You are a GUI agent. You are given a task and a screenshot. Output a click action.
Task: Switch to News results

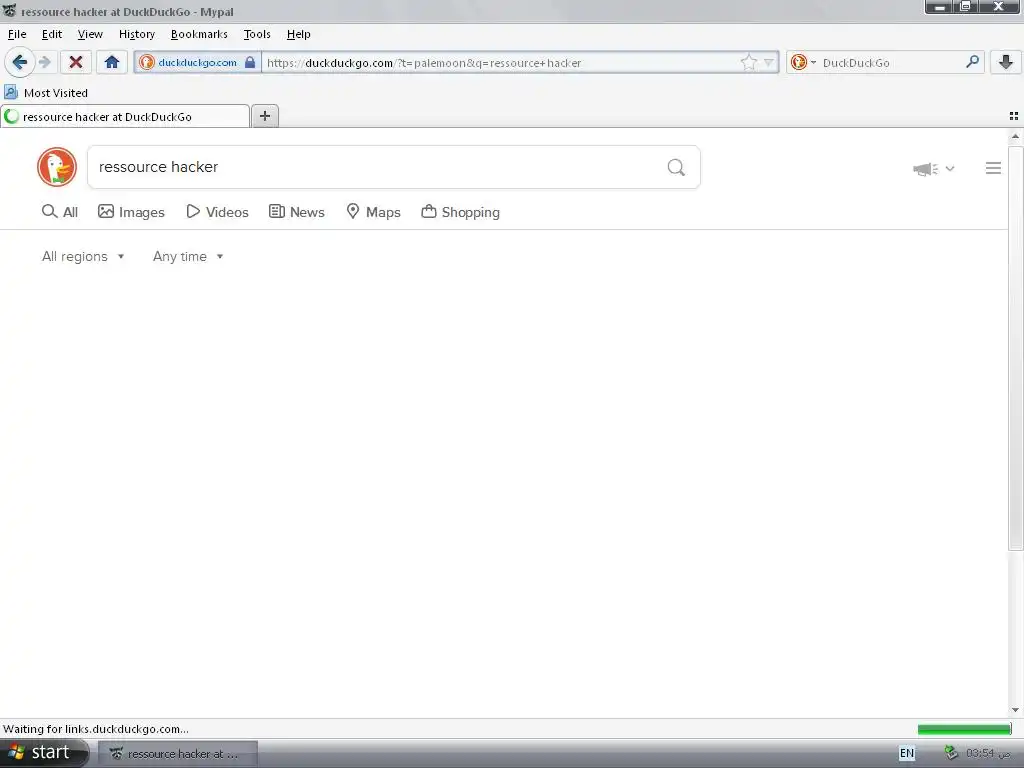297,212
